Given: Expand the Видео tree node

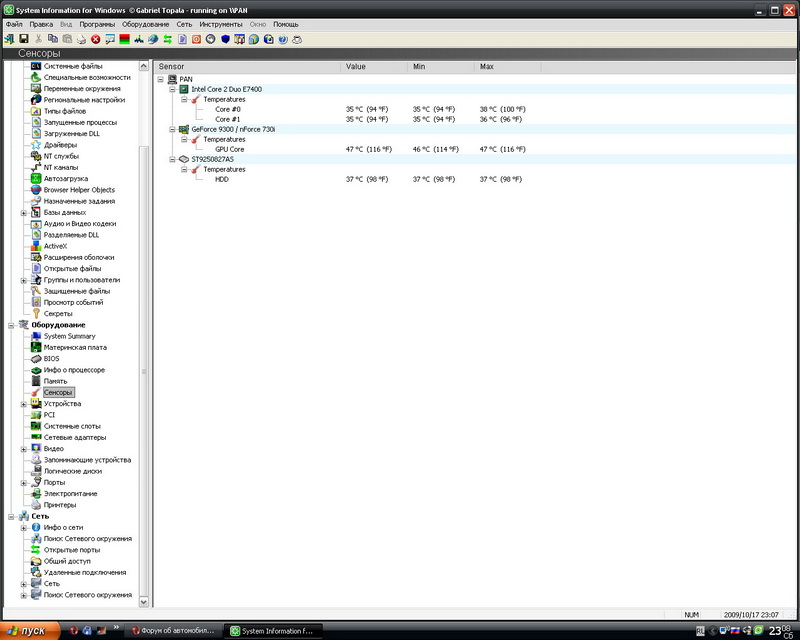Looking at the screenshot, I should [x=24, y=449].
